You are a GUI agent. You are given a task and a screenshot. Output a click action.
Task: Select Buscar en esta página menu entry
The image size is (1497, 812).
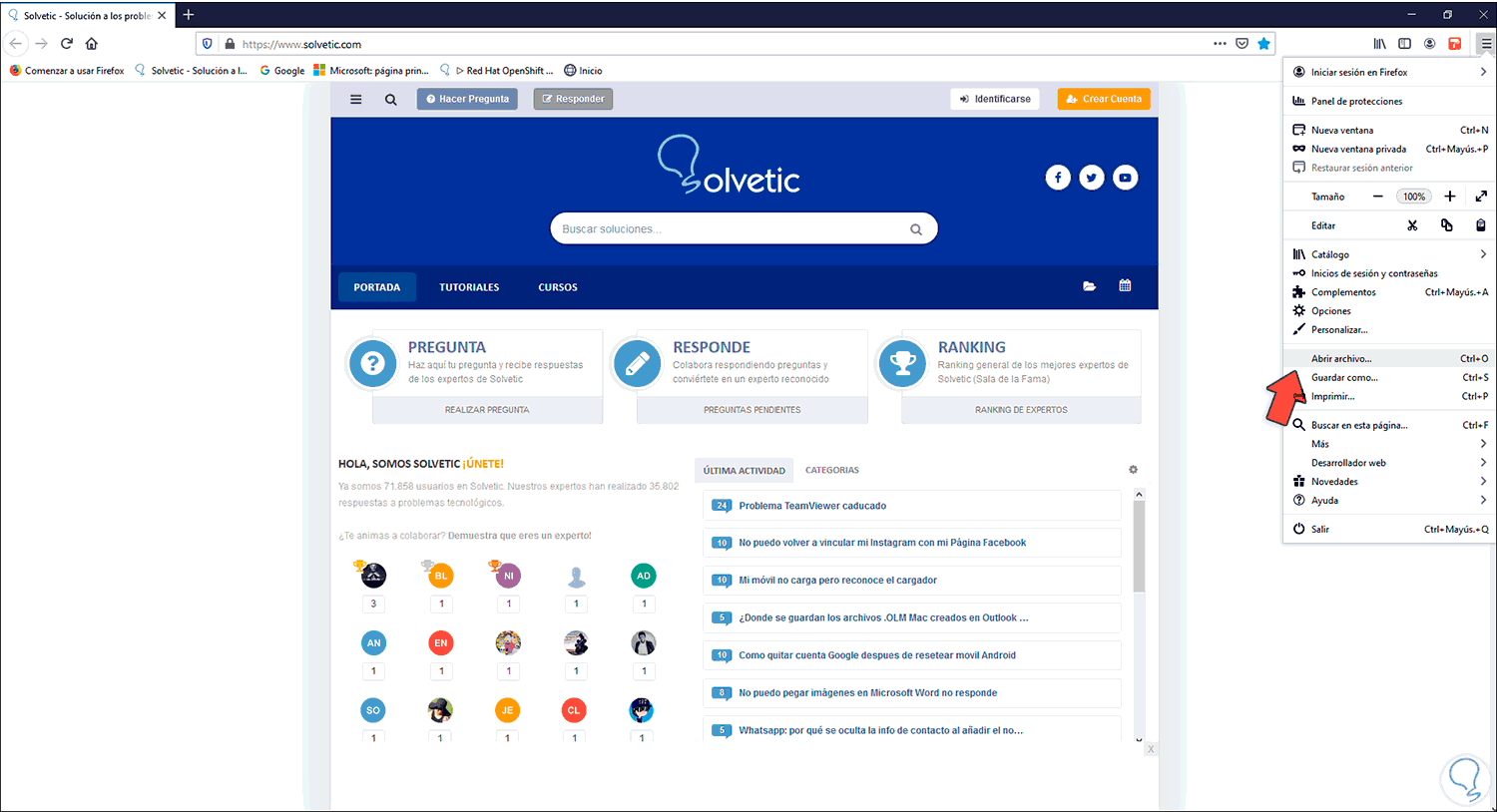pos(1390,425)
